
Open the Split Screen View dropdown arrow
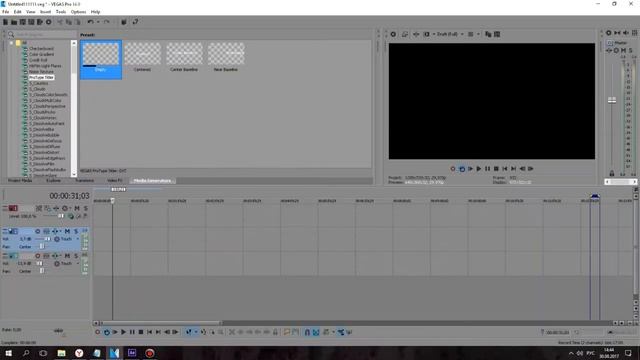click(x=433, y=34)
